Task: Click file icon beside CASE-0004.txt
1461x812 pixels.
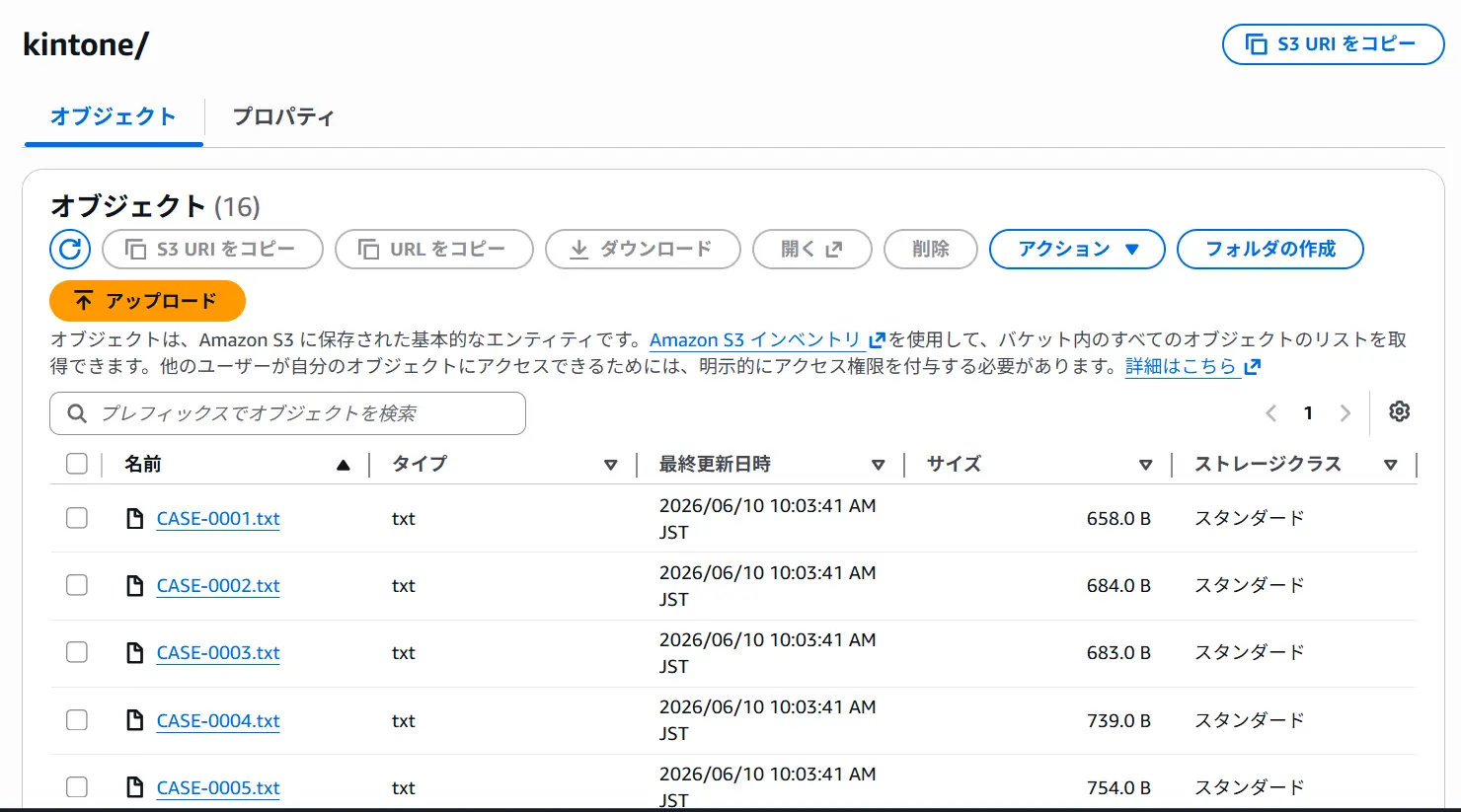Action: [x=135, y=720]
